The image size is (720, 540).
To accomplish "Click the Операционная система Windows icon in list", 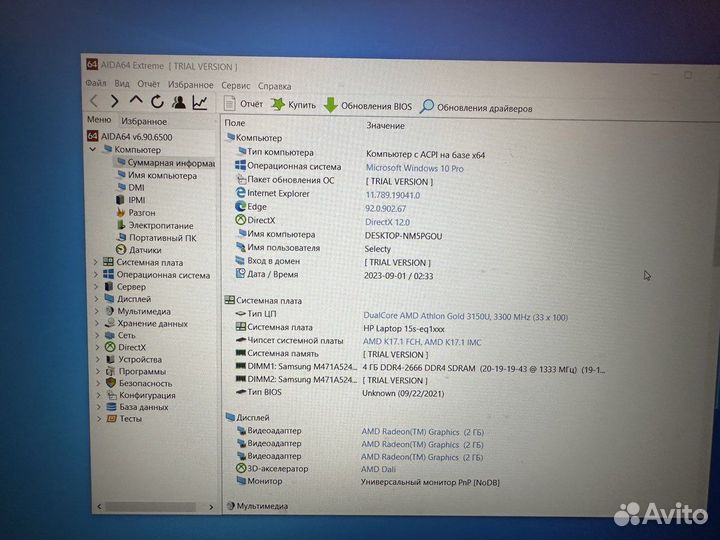I will click(240, 165).
